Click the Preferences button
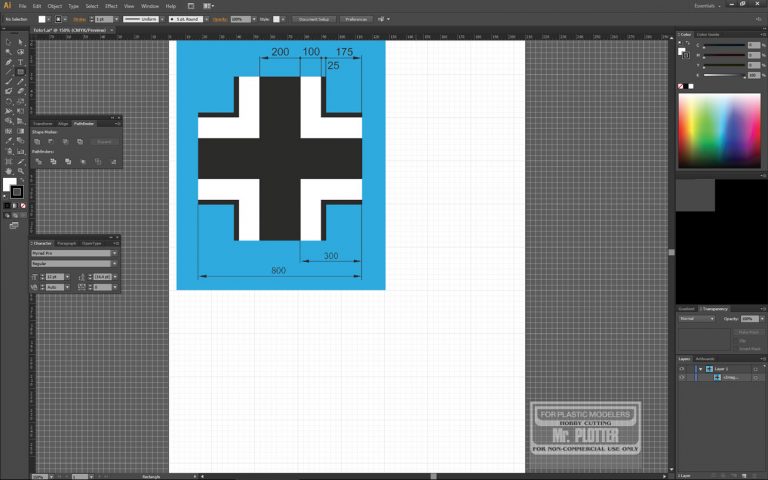The image size is (768, 480). click(356, 19)
